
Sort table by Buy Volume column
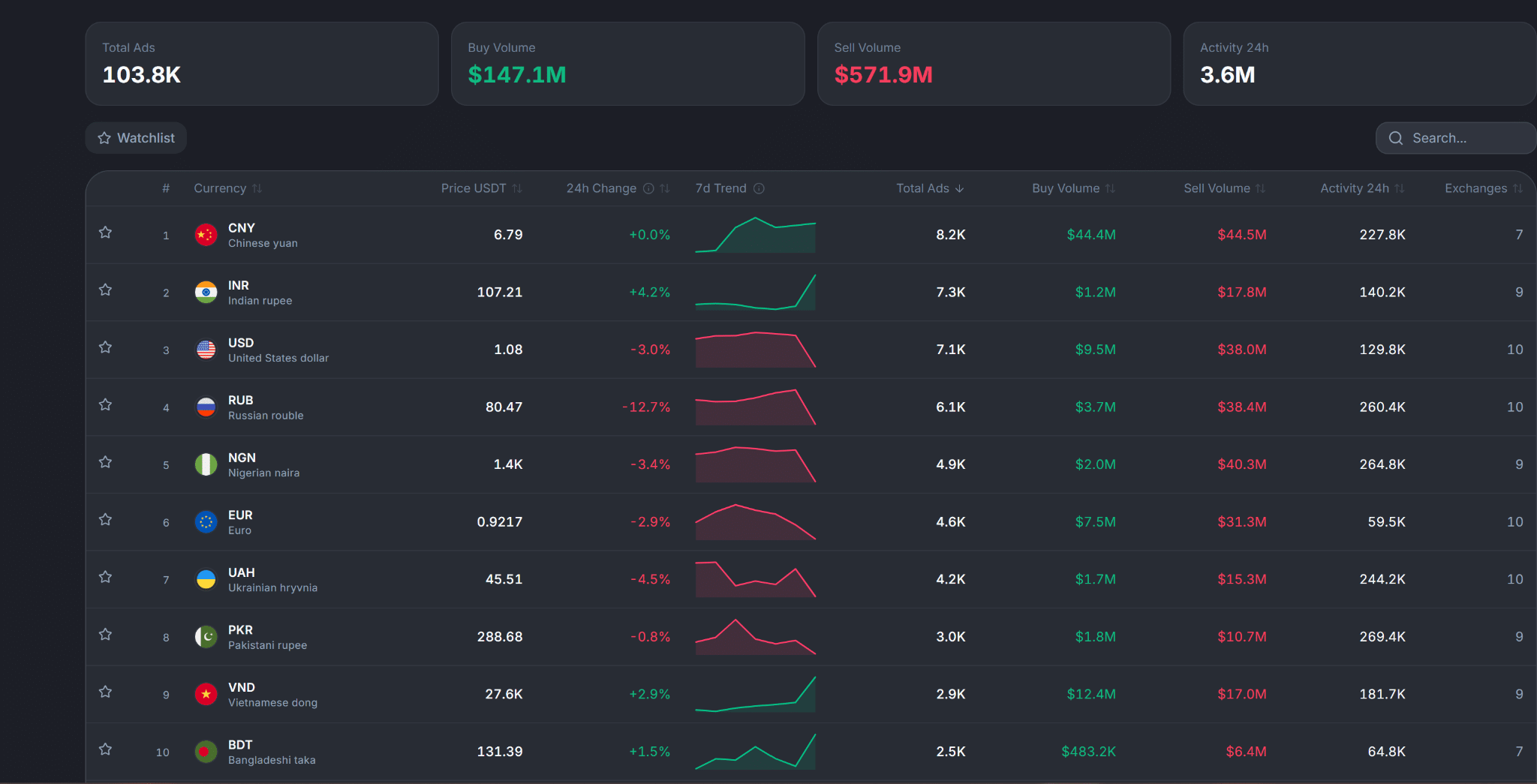1074,188
